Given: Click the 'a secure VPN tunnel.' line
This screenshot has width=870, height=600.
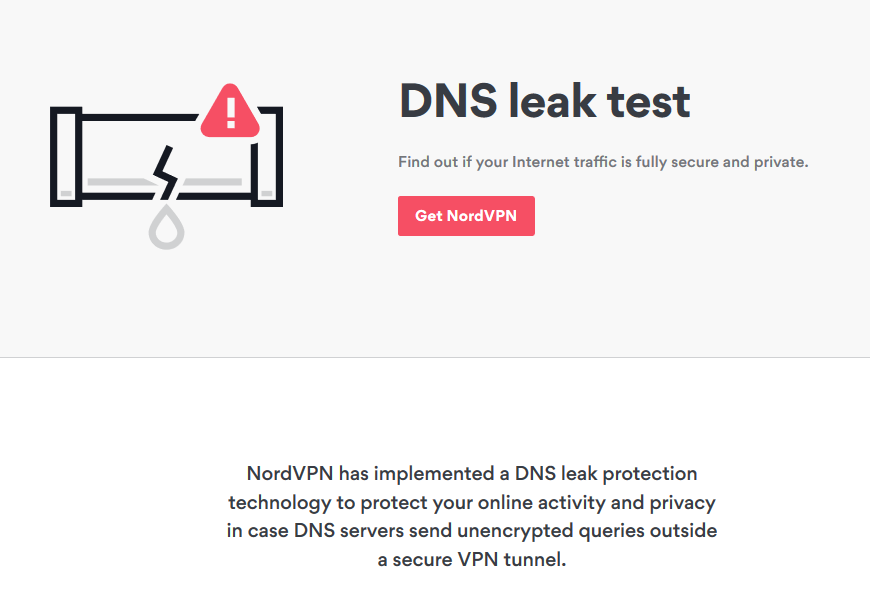Looking at the screenshot, I should [472, 559].
